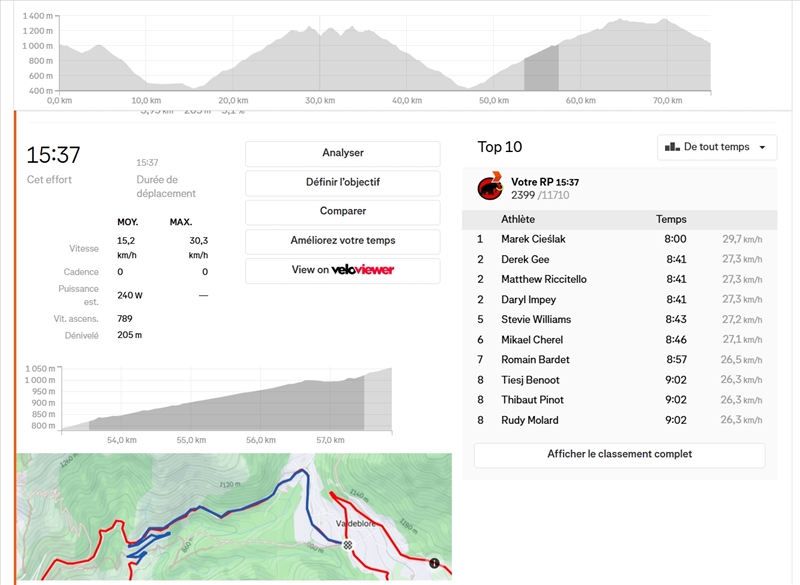Click the dropdown arrow next to De tout temps
Image resolution: width=800 pixels, height=585 pixels.
pyautogui.click(x=763, y=147)
